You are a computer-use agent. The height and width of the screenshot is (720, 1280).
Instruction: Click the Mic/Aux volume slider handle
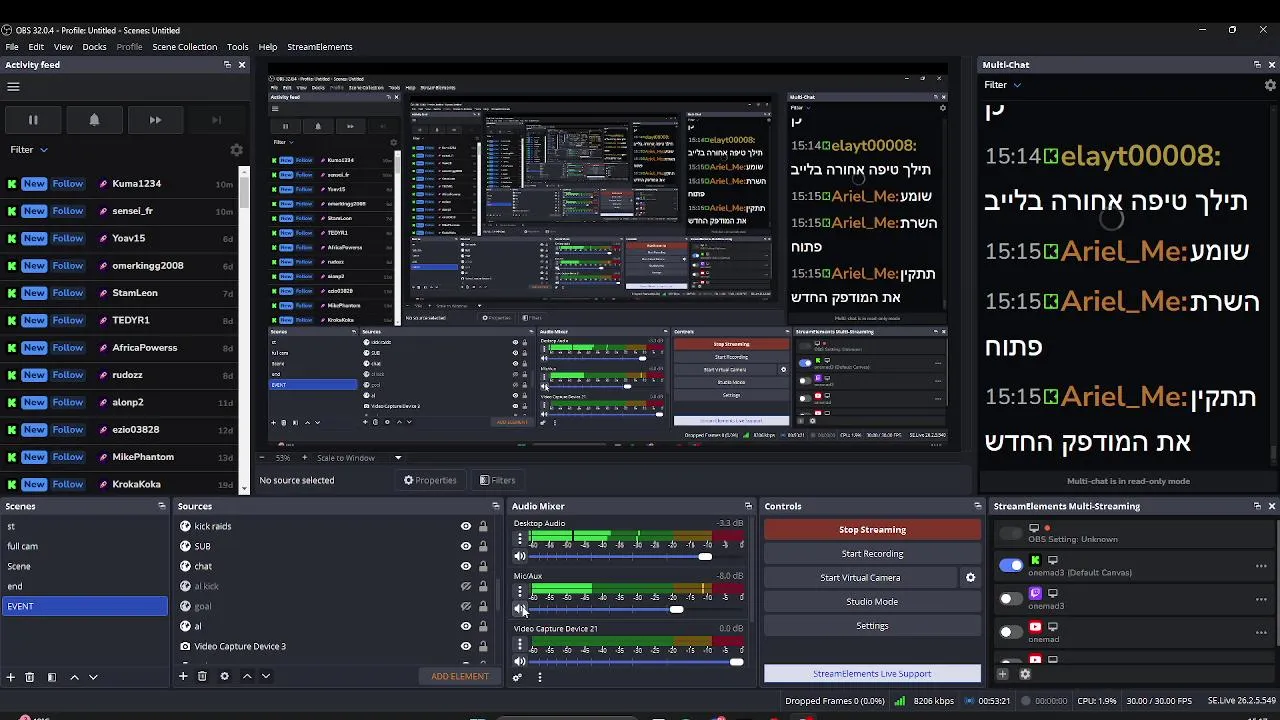click(677, 609)
